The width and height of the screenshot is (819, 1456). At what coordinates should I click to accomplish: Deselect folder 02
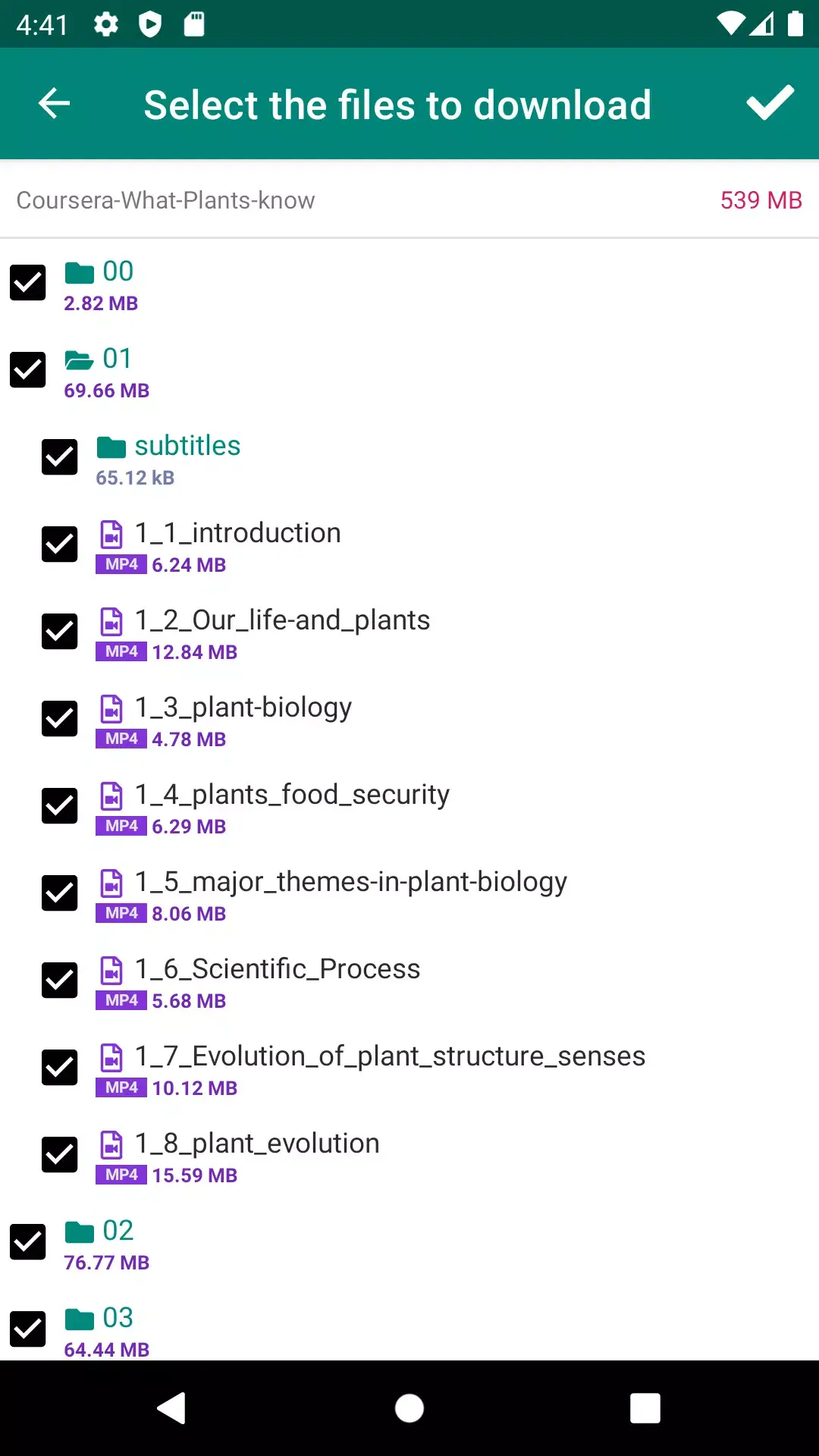click(x=28, y=1242)
